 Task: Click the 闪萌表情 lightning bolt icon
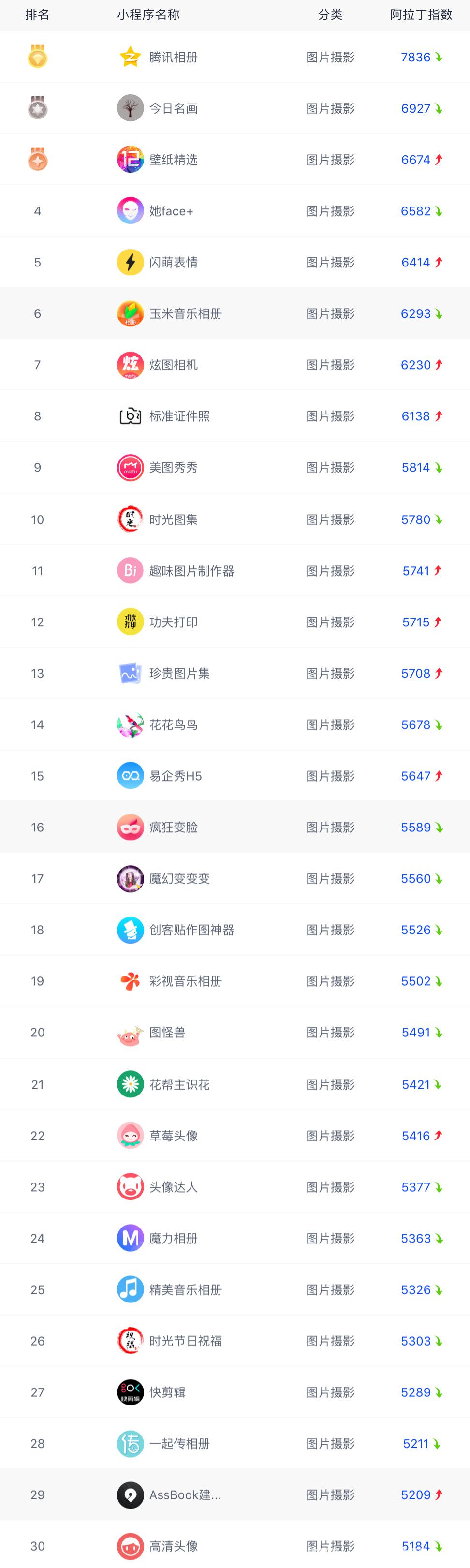point(130,262)
